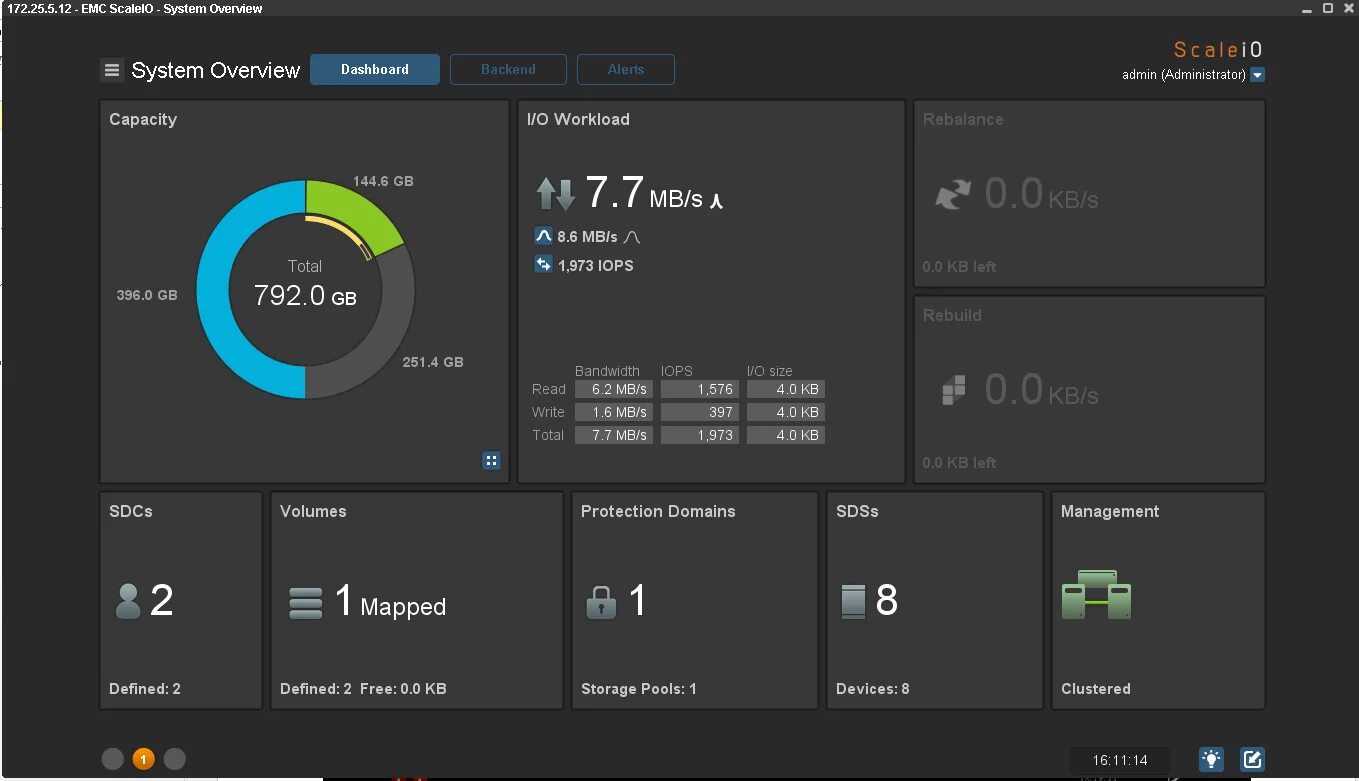Image resolution: width=1359 pixels, height=781 pixels.
Task: Click the 'Devices: 8' text
Action: point(873,689)
